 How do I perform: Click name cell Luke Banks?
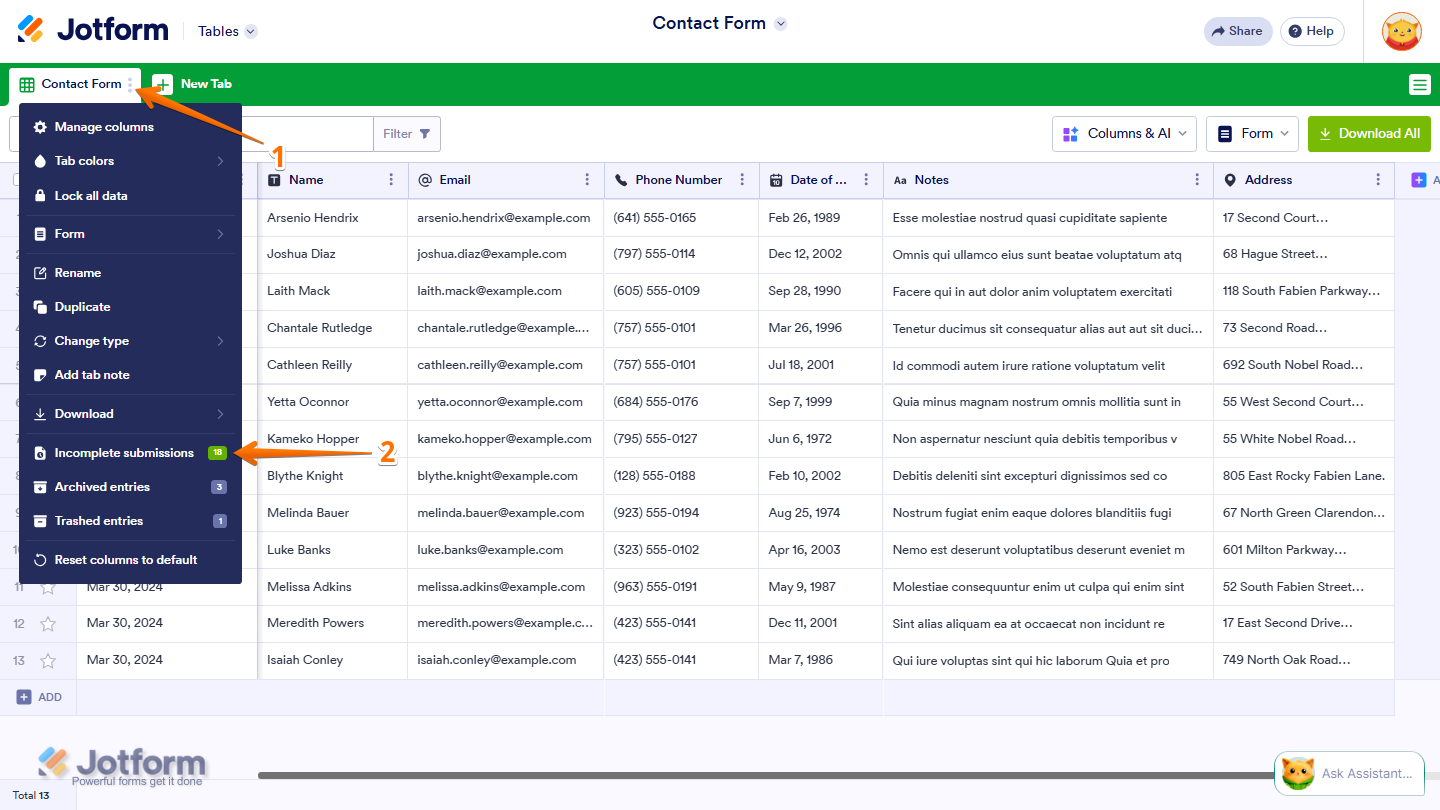333,550
